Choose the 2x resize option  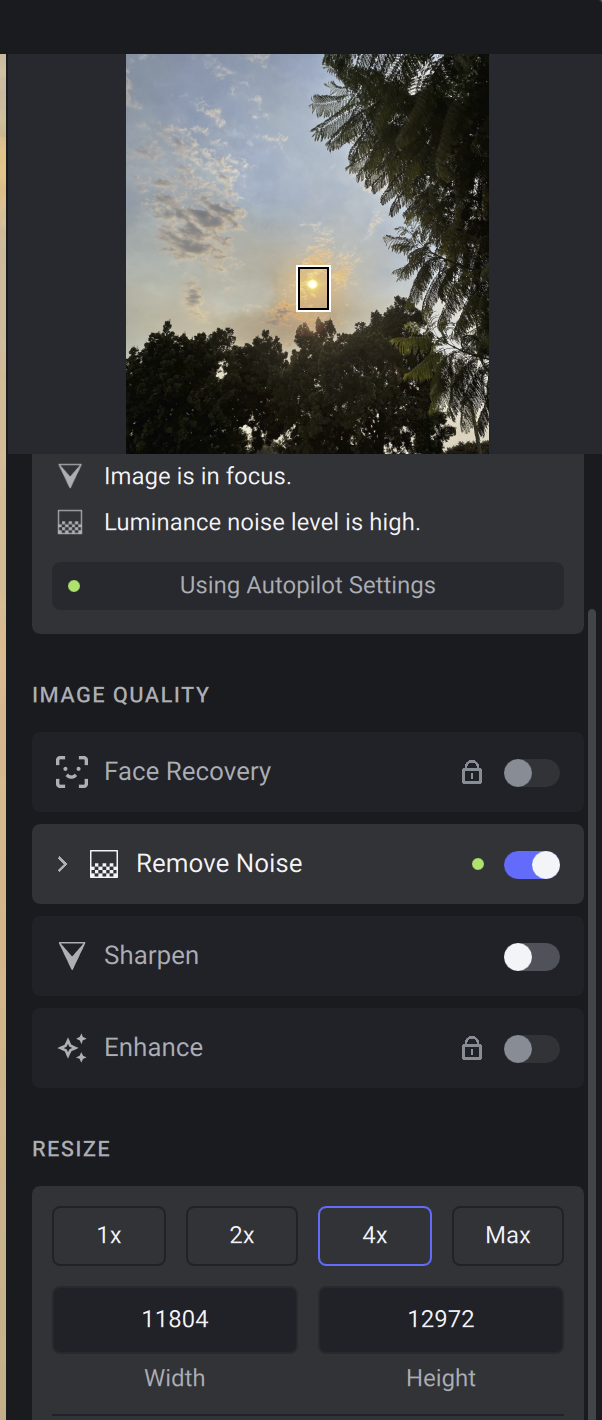pyautogui.click(x=242, y=1236)
